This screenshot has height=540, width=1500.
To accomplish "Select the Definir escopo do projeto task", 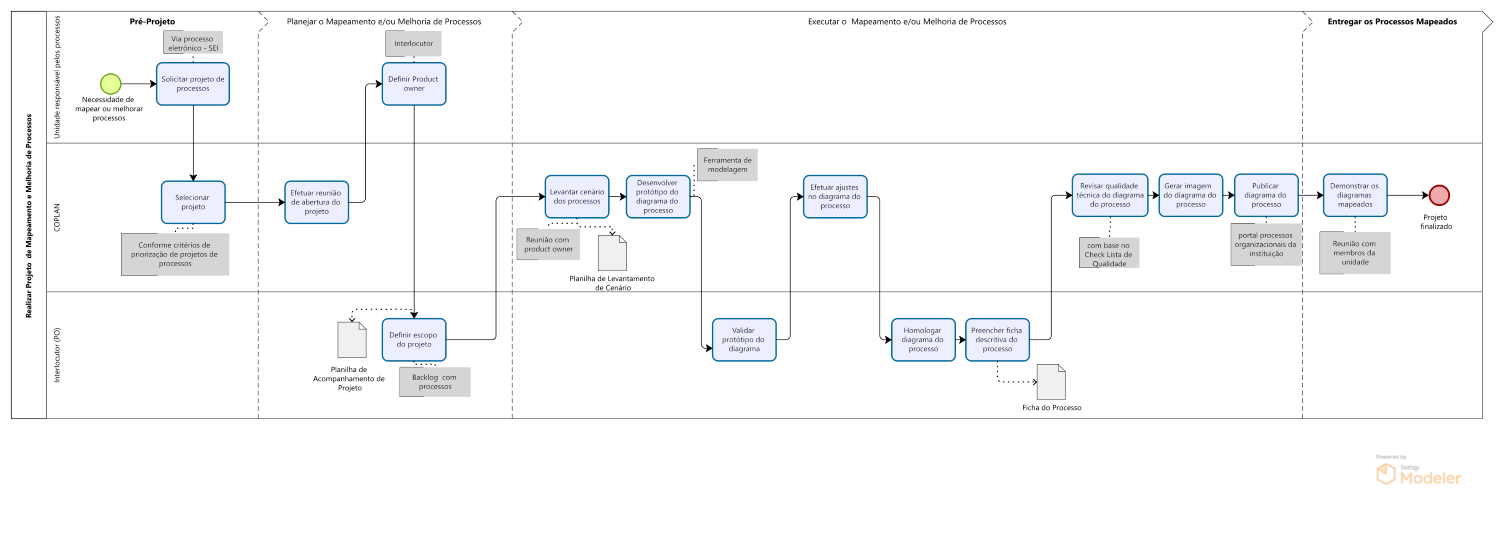I will coord(414,340).
